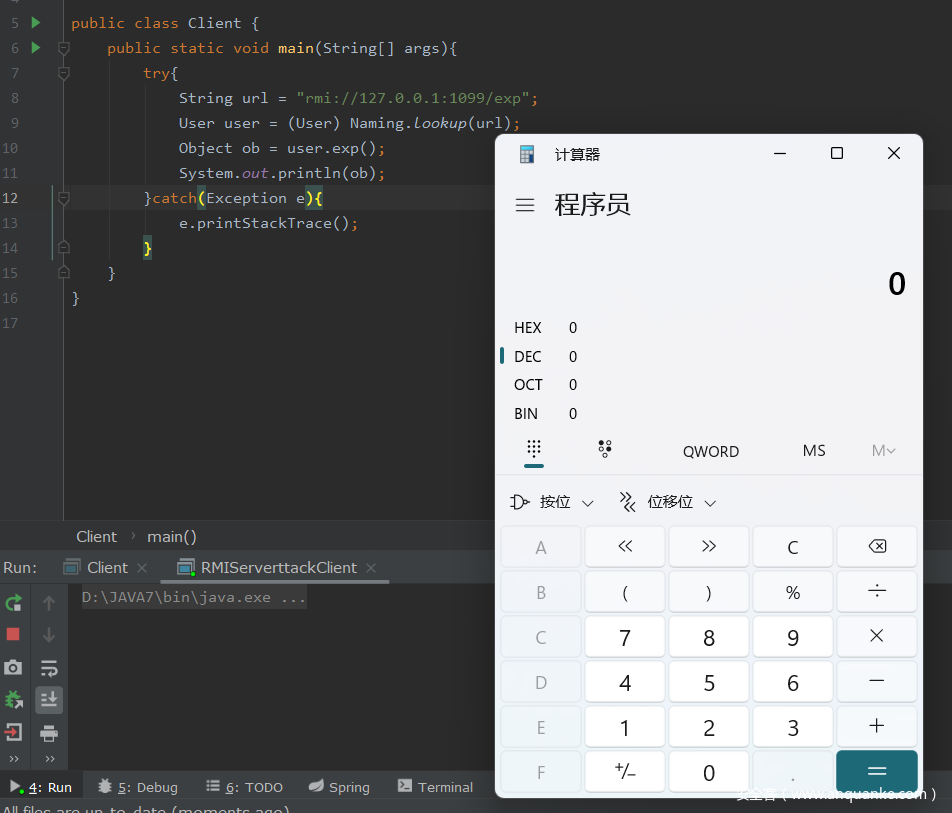Viewport: 952px width, 813px height.
Task: Click main() in the editor breadcrumb
Action: (x=172, y=537)
